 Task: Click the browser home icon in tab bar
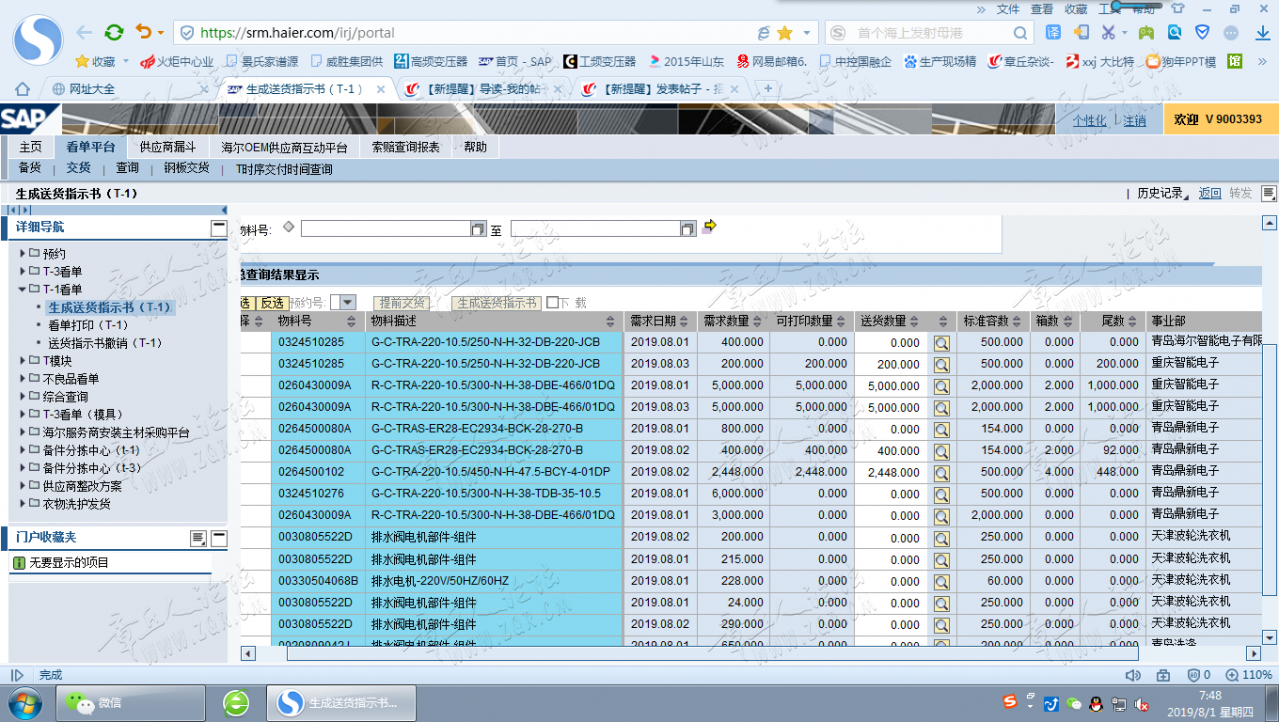pyautogui.click(x=22, y=89)
